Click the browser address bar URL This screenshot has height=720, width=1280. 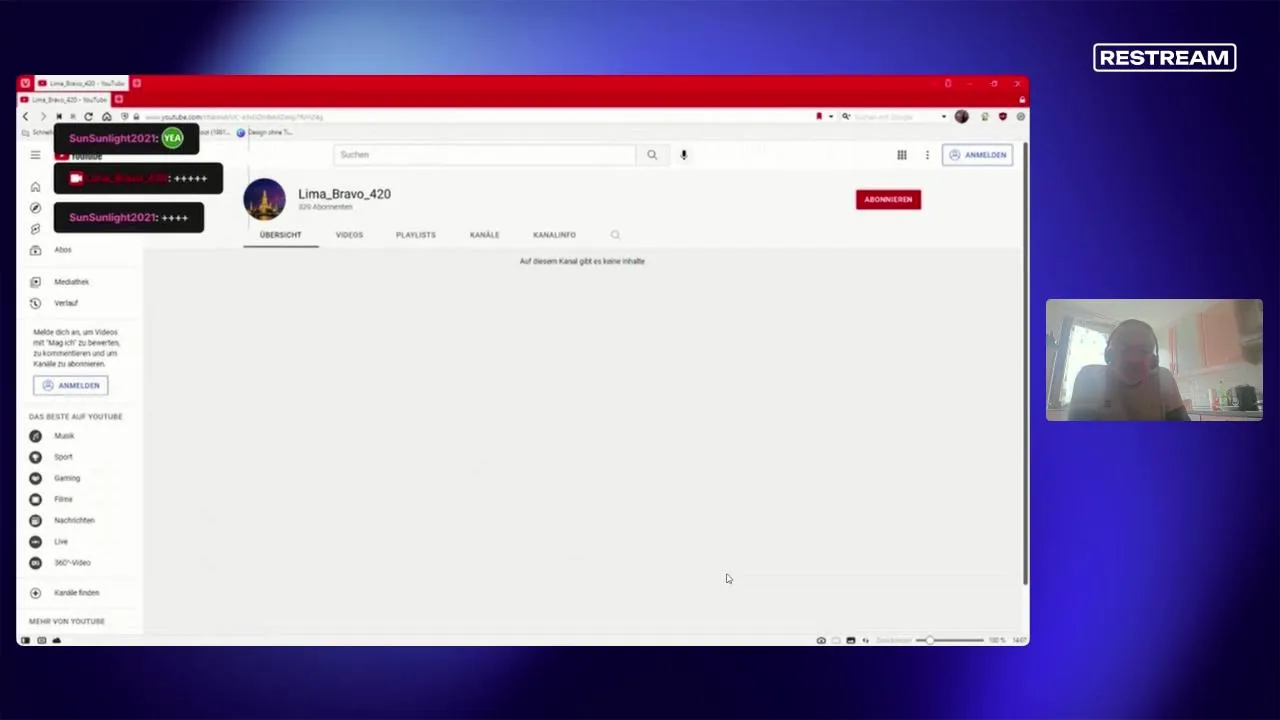234,117
